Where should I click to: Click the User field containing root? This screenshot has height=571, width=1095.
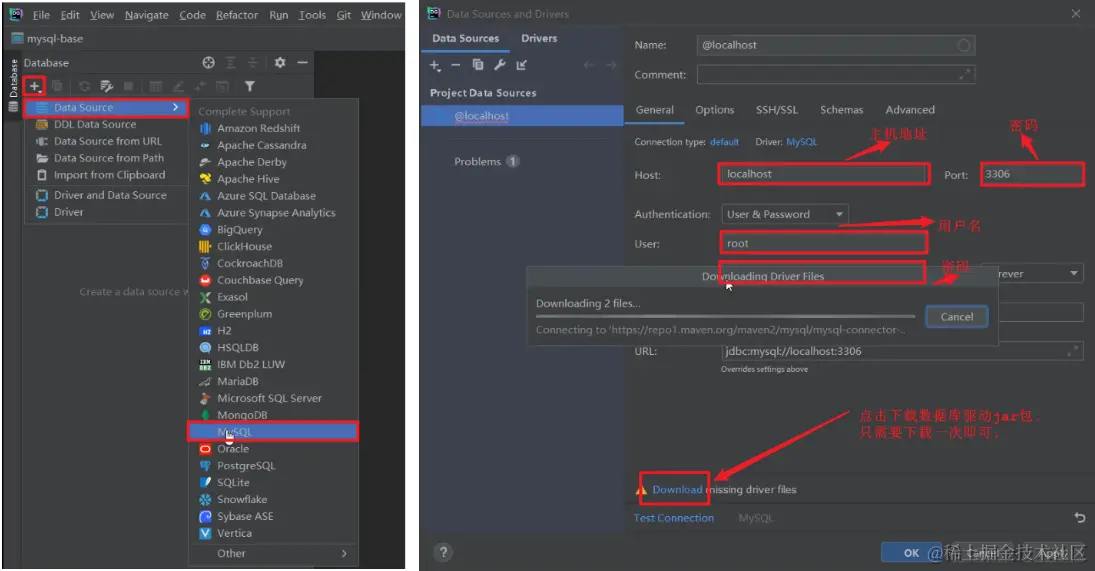click(x=823, y=243)
